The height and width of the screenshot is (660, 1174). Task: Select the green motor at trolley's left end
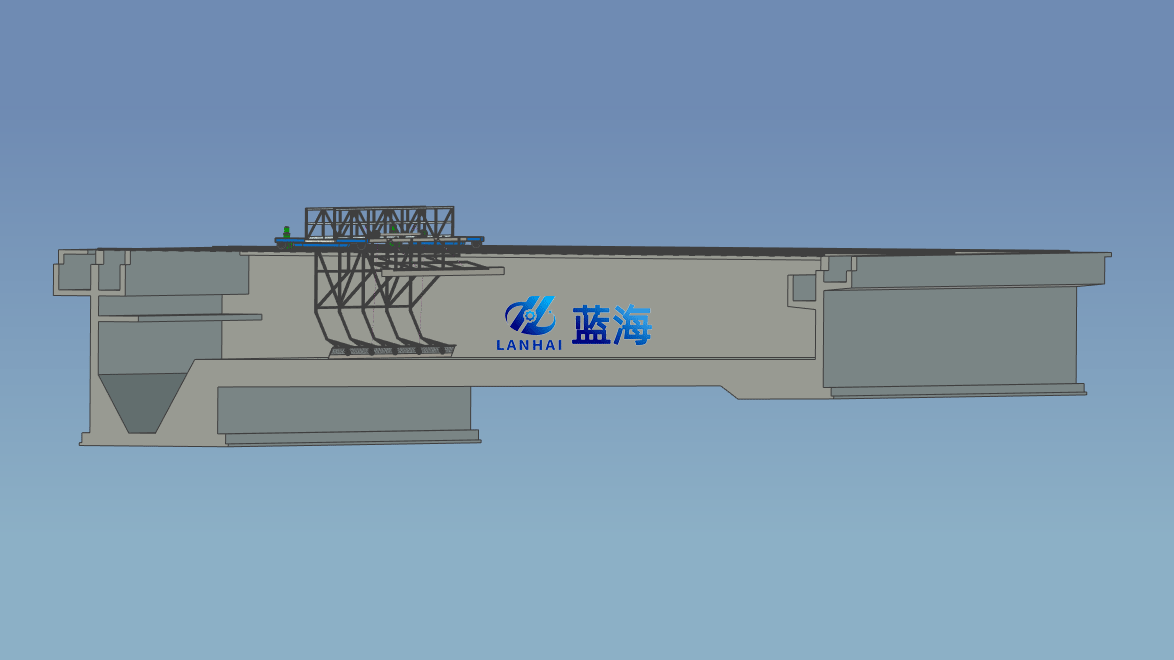(287, 232)
